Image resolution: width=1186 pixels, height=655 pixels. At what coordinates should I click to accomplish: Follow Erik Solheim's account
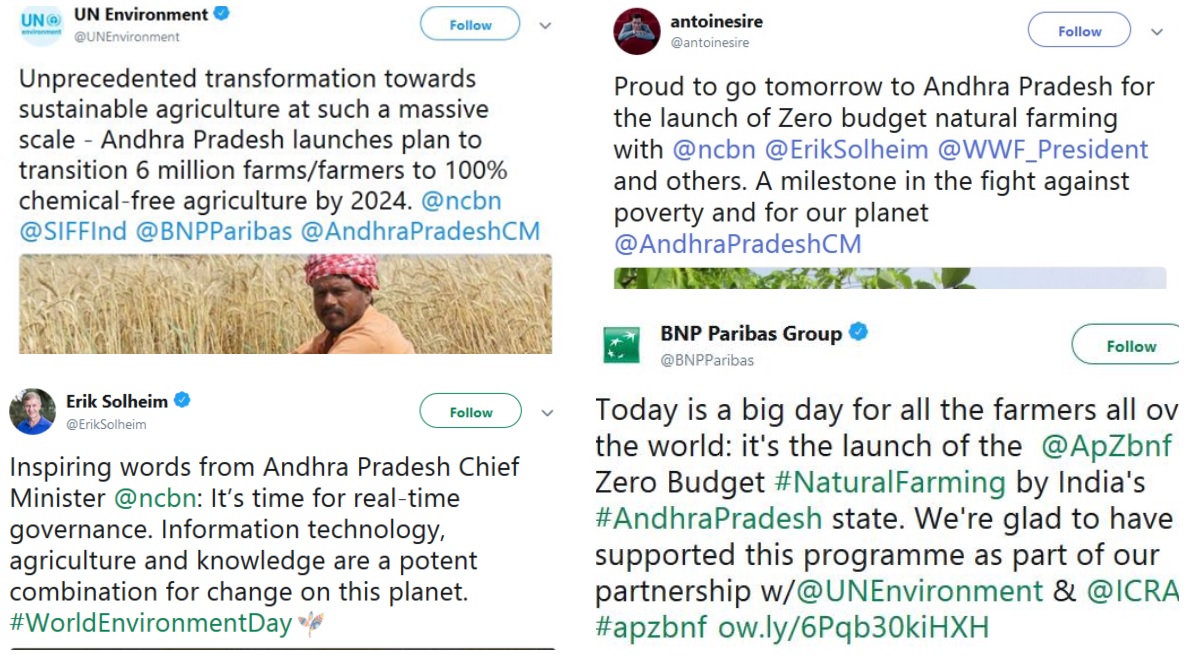[x=470, y=411]
